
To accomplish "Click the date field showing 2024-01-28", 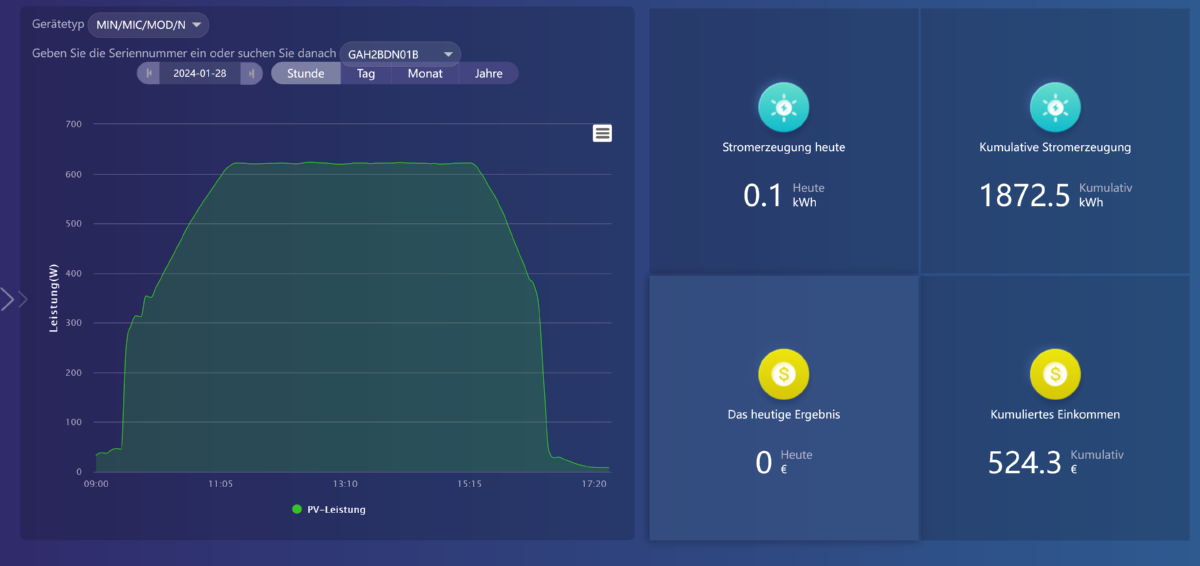I will [200, 73].
